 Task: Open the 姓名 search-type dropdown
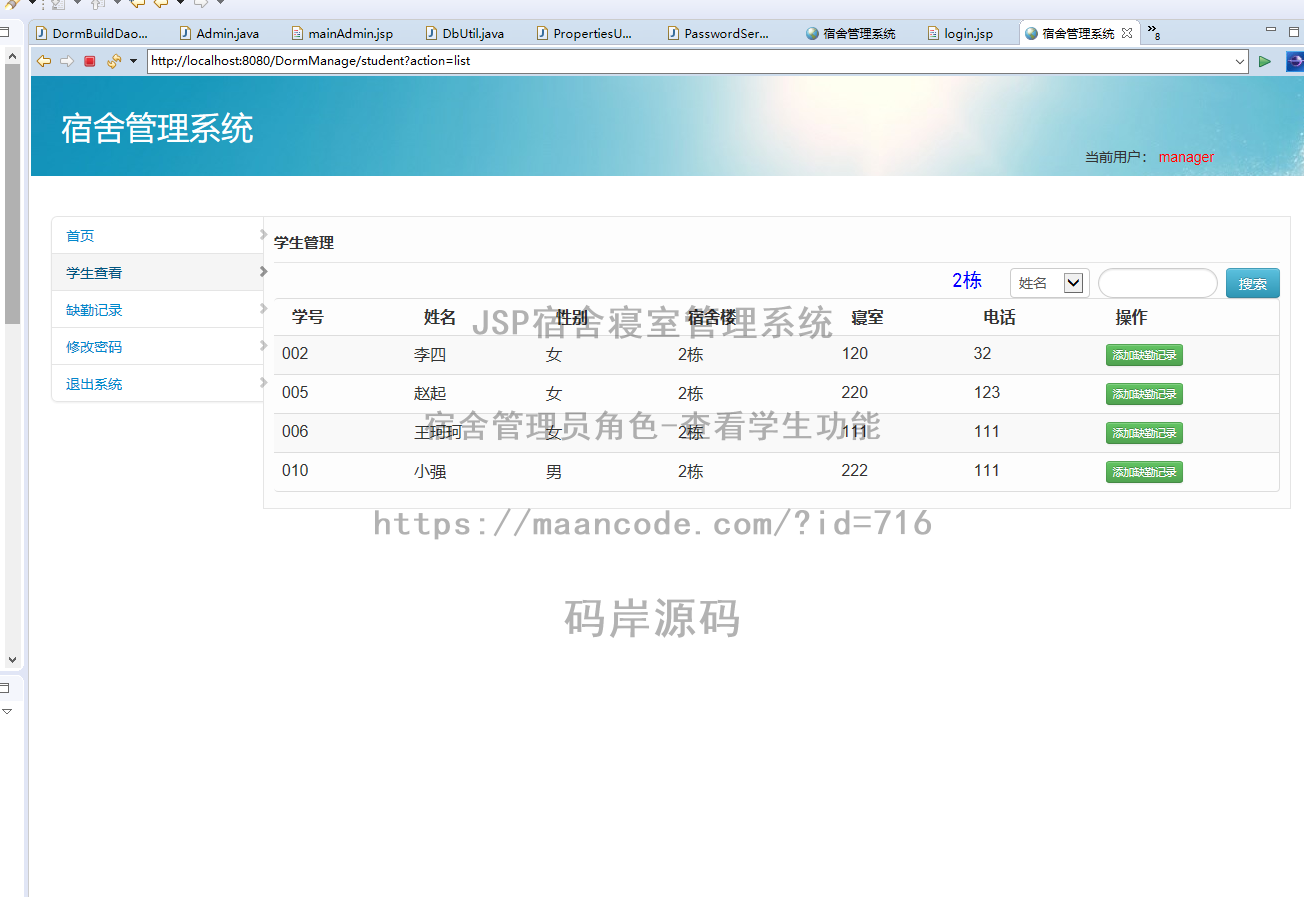click(x=1050, y=283)
